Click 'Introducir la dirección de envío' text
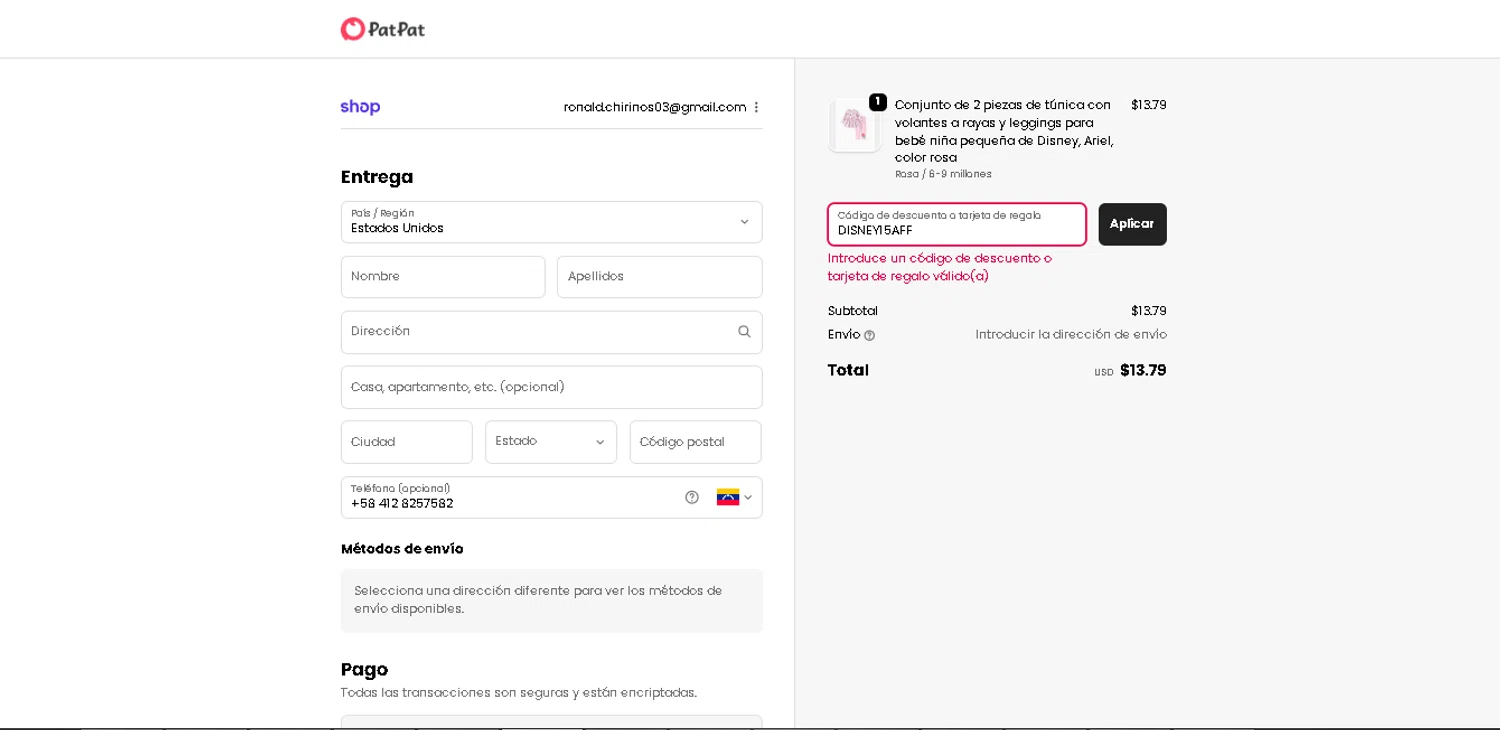 (1071, 334)
